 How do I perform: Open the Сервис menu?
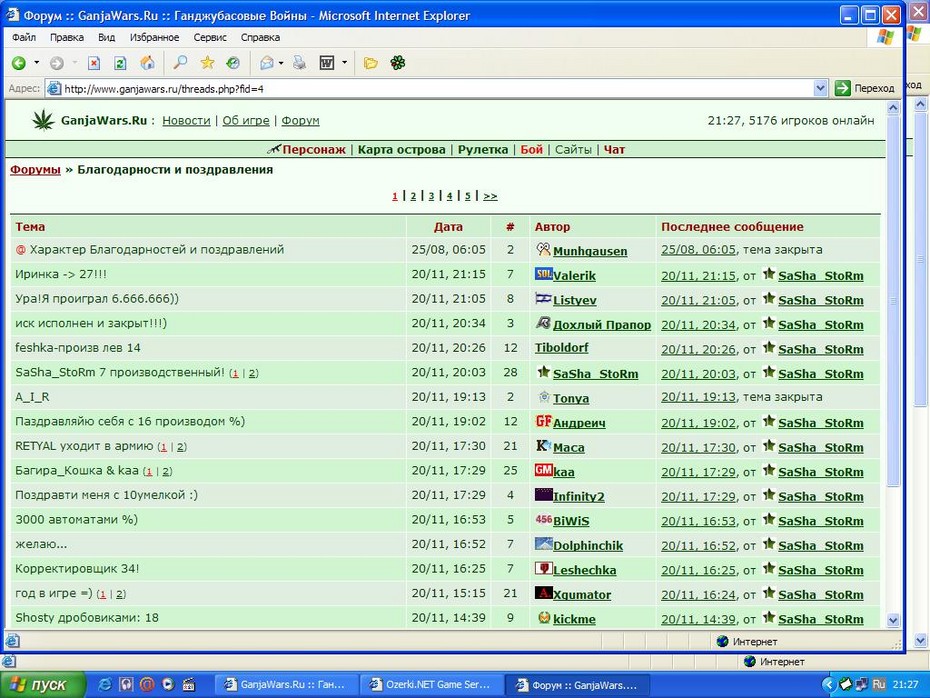pos(210,37)
